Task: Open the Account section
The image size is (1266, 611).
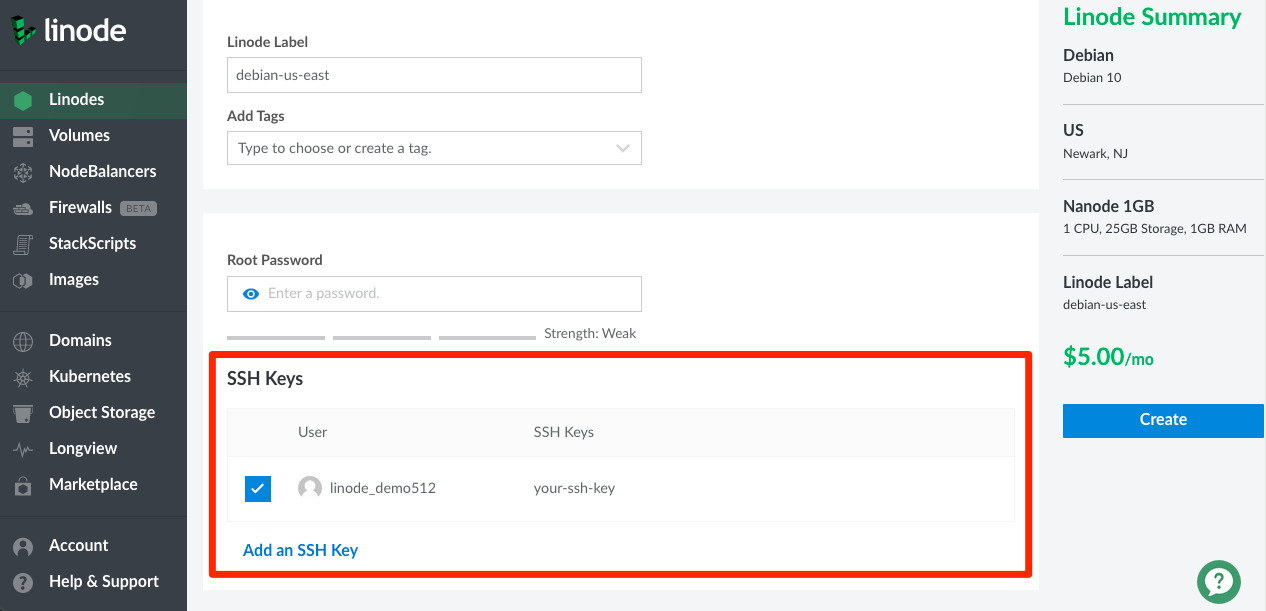Action: tap(78, 546)
